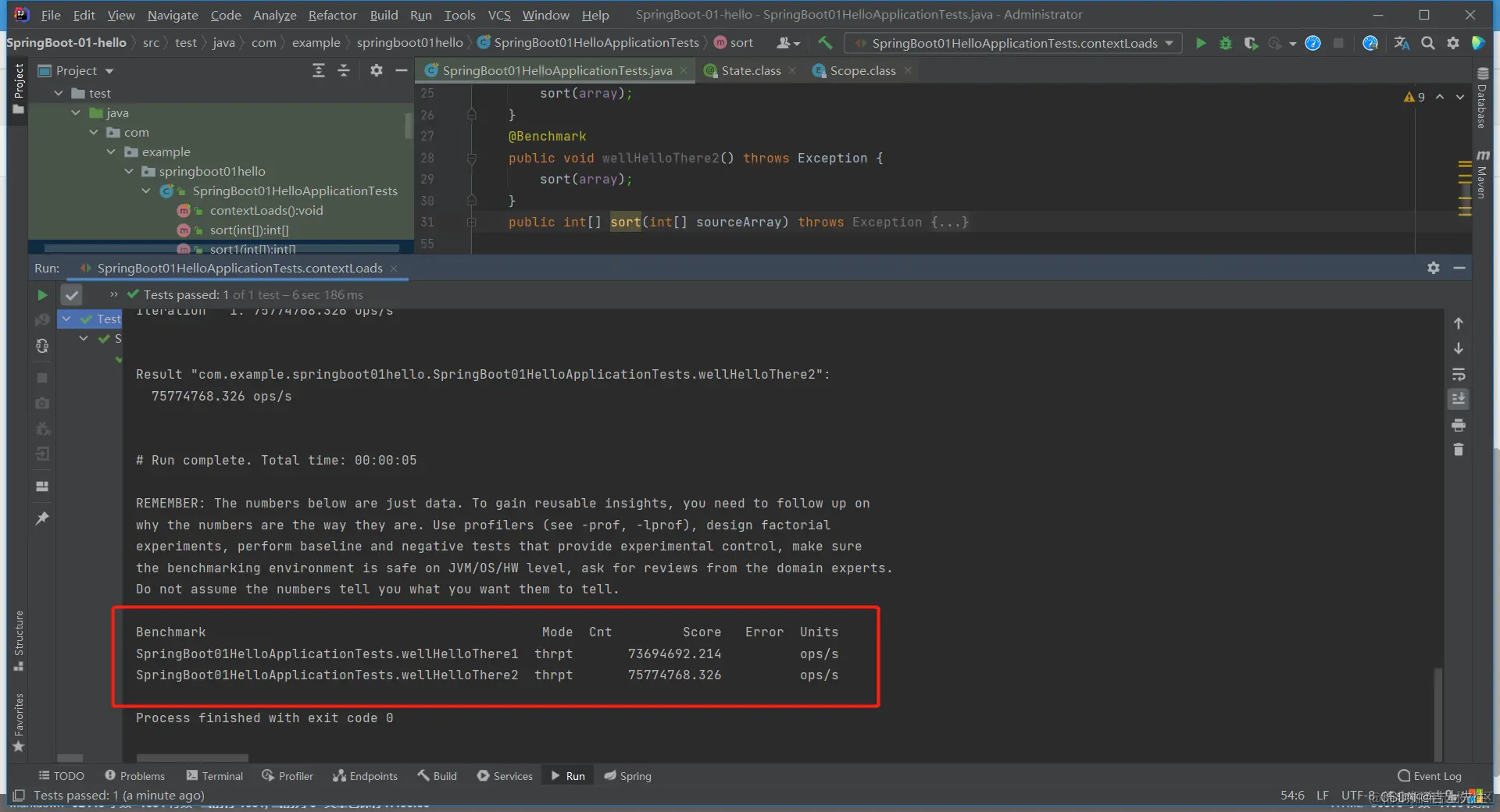Image resolution: width=1500 pixels, height=812 pixels.
Task: Click the Run console horizontal scrollbar thumb
Action: [x=192, y=758]
